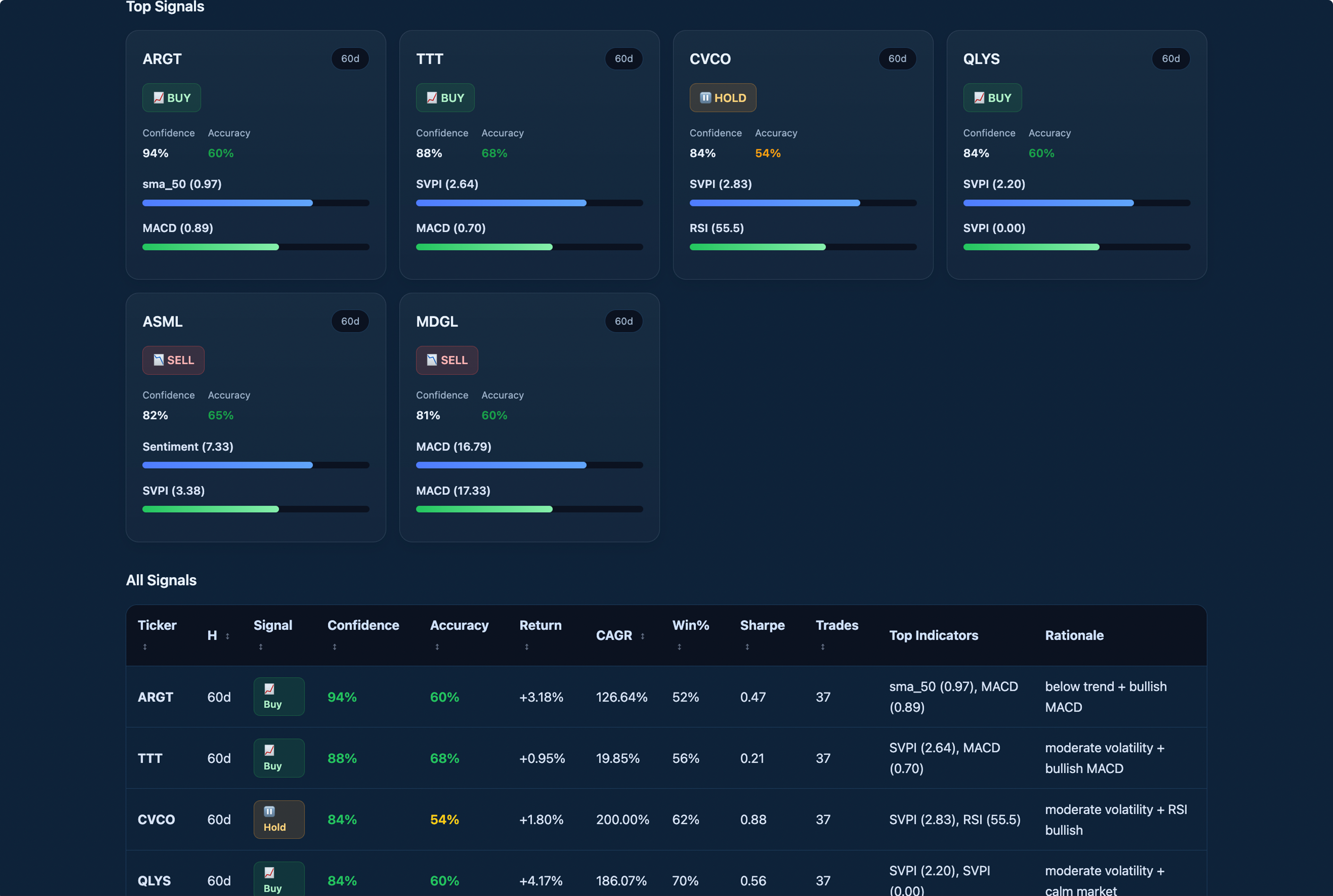Screen dimensions: 1333x896
Task: Click the SELL badge on MDGL card
Action: pyautogui.click(x=447, y=360)
